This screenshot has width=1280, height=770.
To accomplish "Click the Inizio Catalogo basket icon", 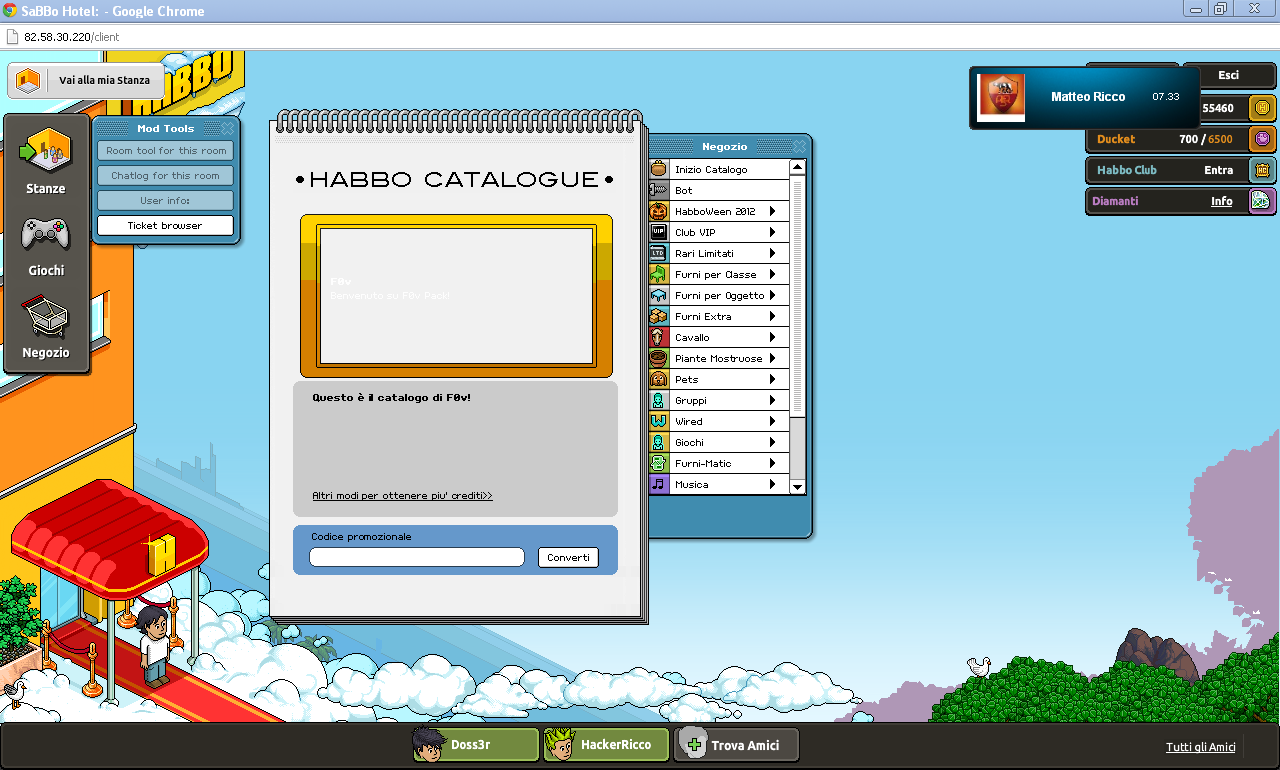I will click(658, 169).
